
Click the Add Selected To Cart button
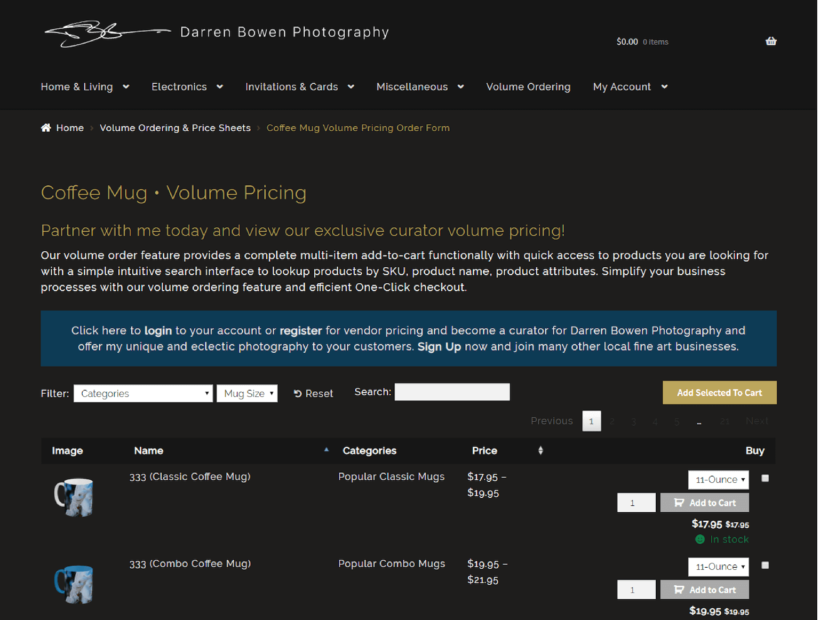[x=720, y=393]
